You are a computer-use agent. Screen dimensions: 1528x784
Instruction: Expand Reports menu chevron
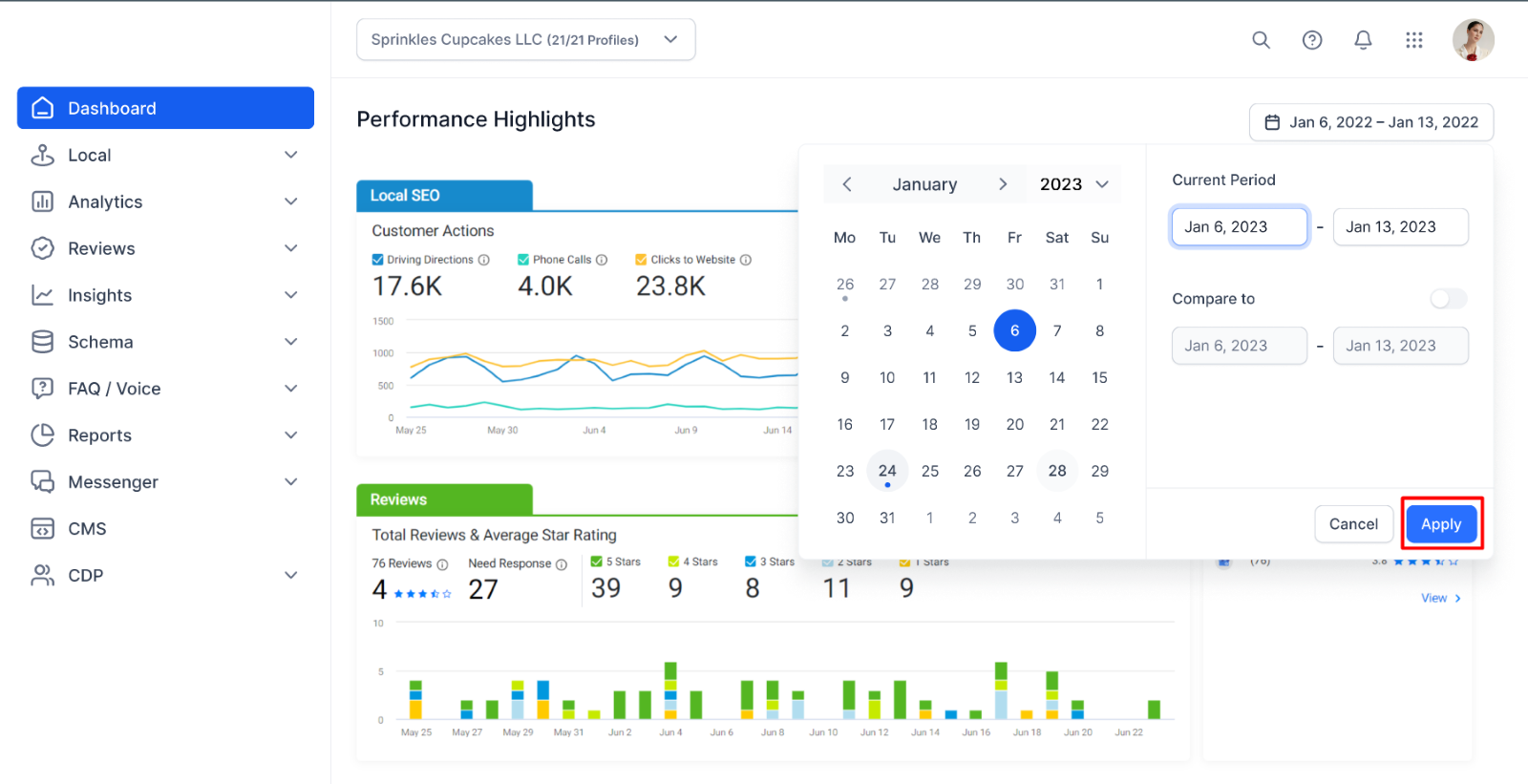291,435
